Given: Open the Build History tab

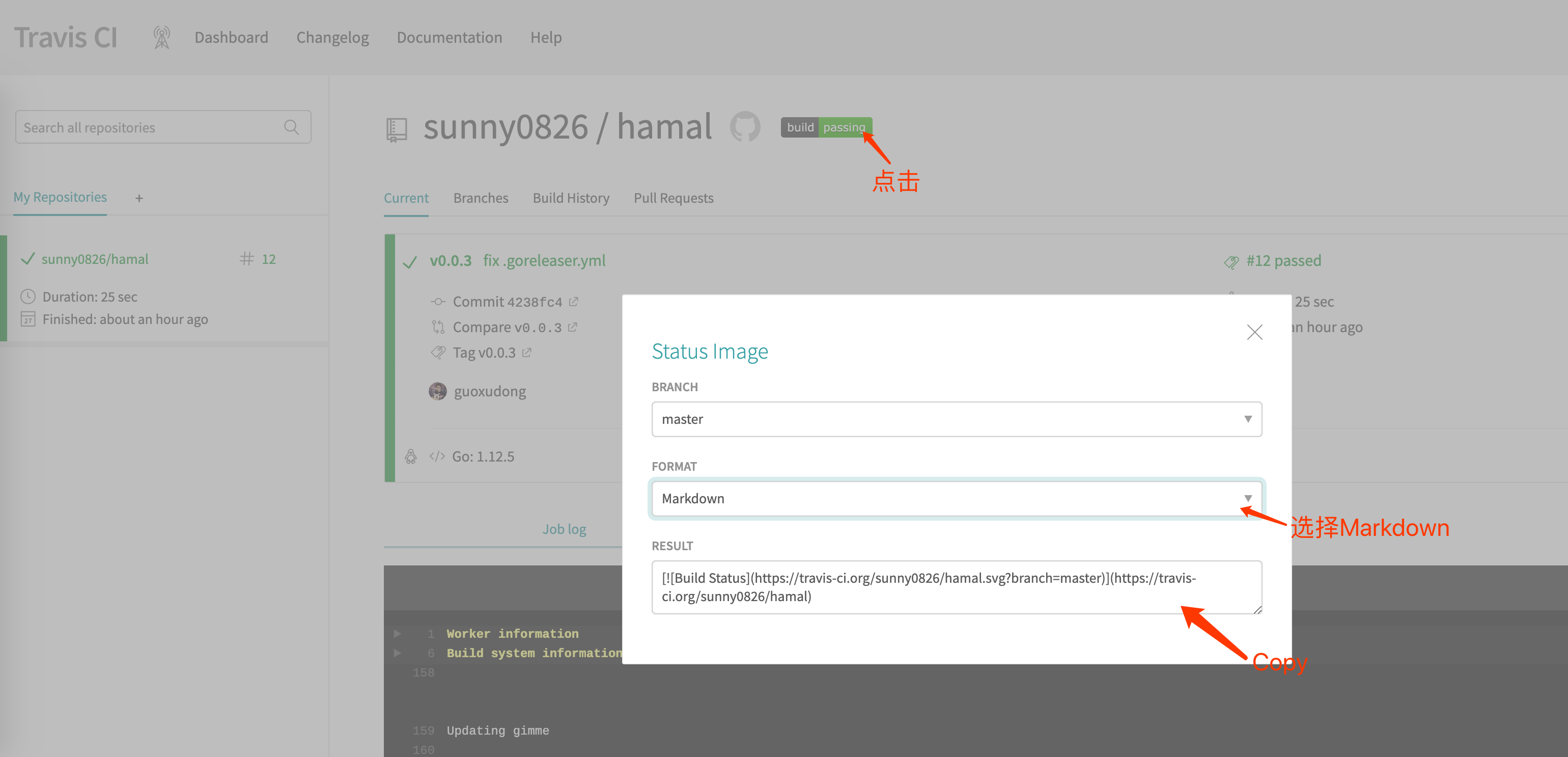Looking at the screenshot, I should [x=571, y=199].
